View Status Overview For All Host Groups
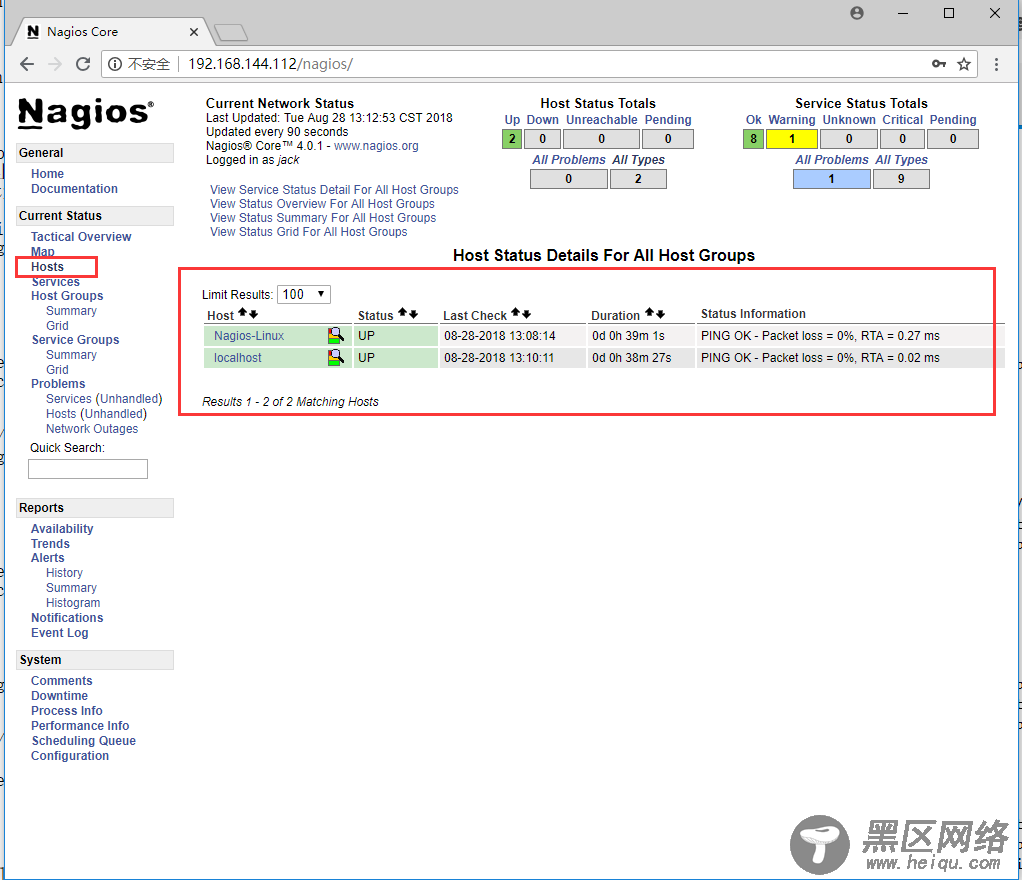The width and height of the screenshot is (1022, 880). click(x=322, y=203)
